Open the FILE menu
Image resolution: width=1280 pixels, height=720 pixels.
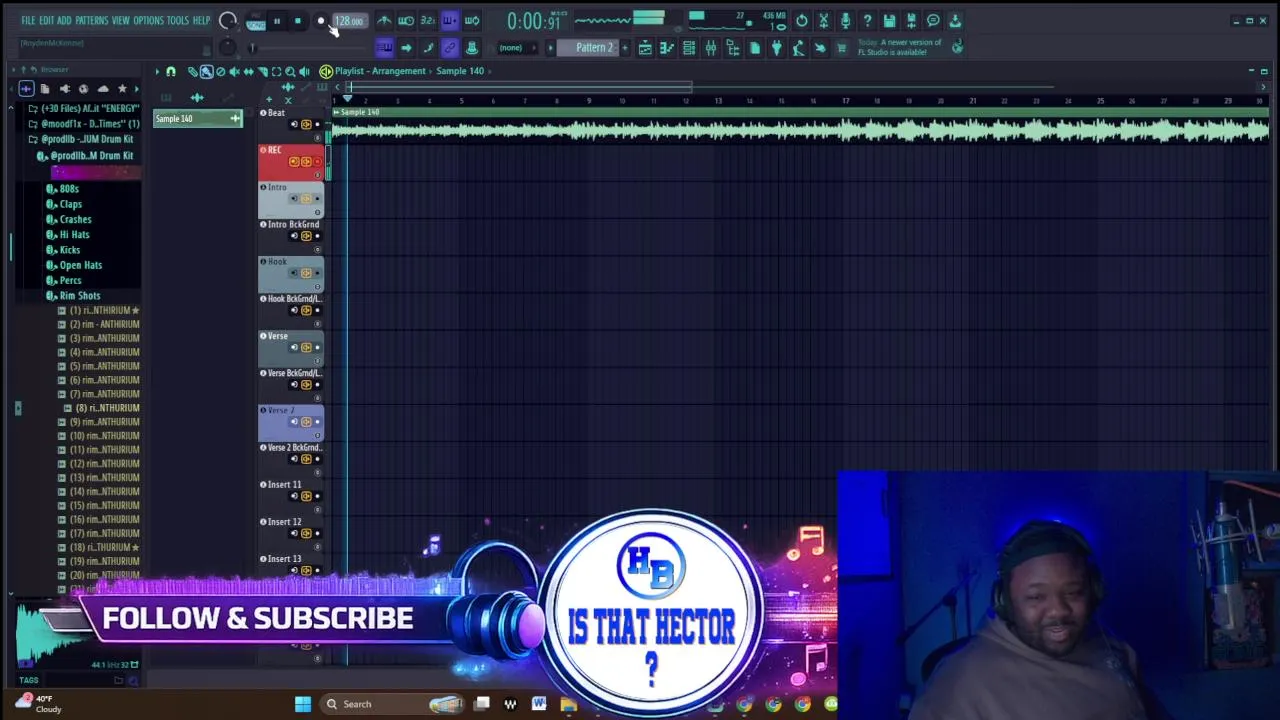(28, 21)
